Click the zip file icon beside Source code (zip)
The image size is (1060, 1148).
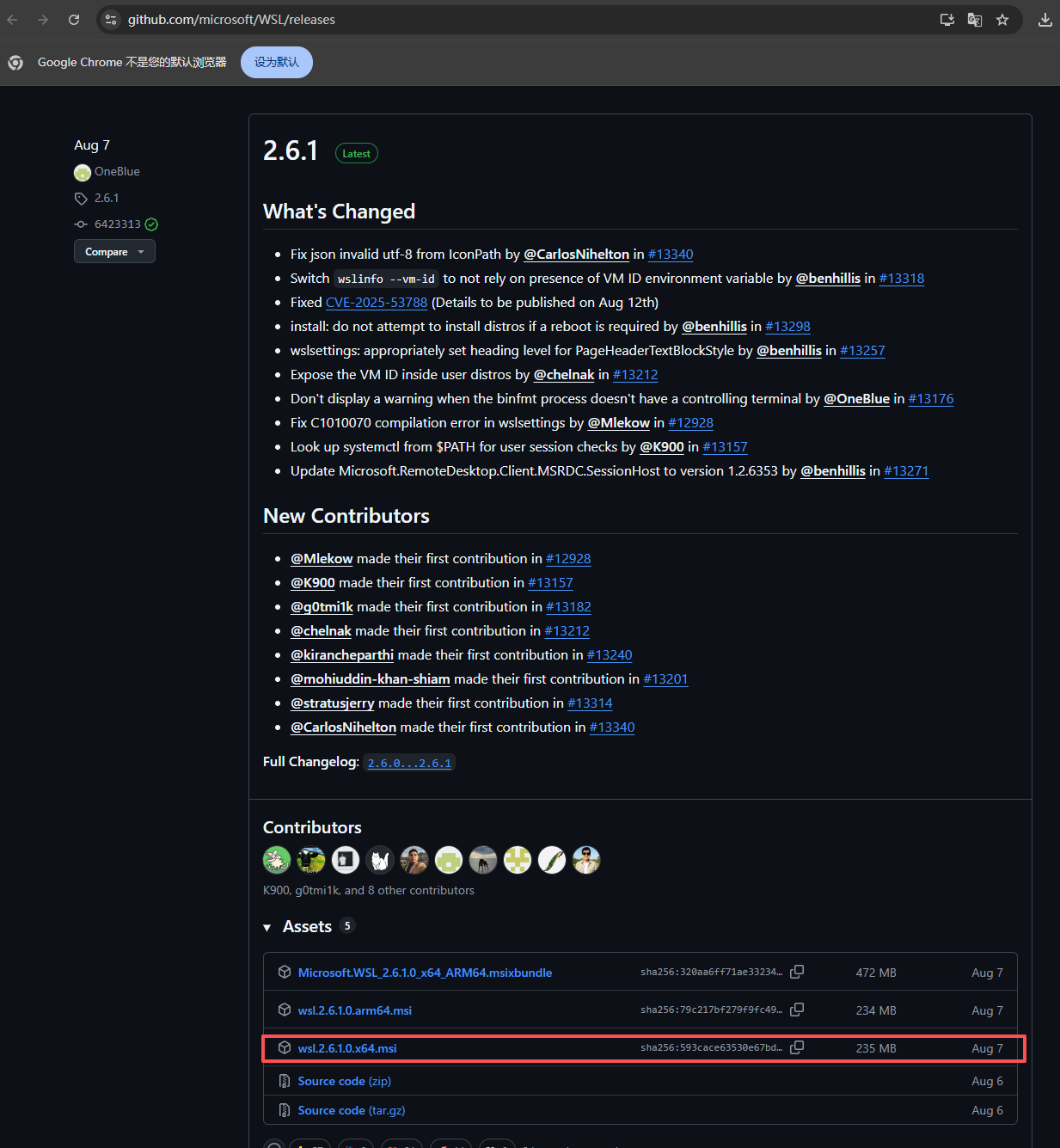pyautogui.click(x=285, y=1081)
